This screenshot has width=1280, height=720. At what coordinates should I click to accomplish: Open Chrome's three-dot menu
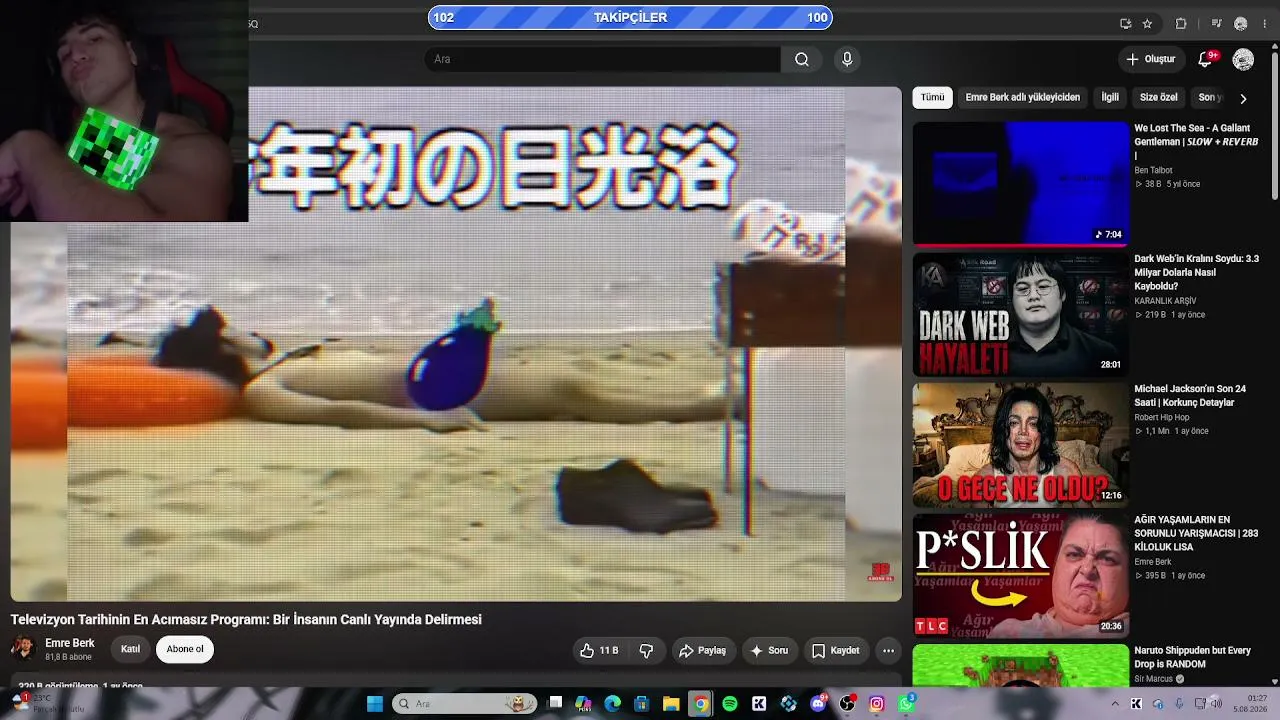click(1264, 24)
